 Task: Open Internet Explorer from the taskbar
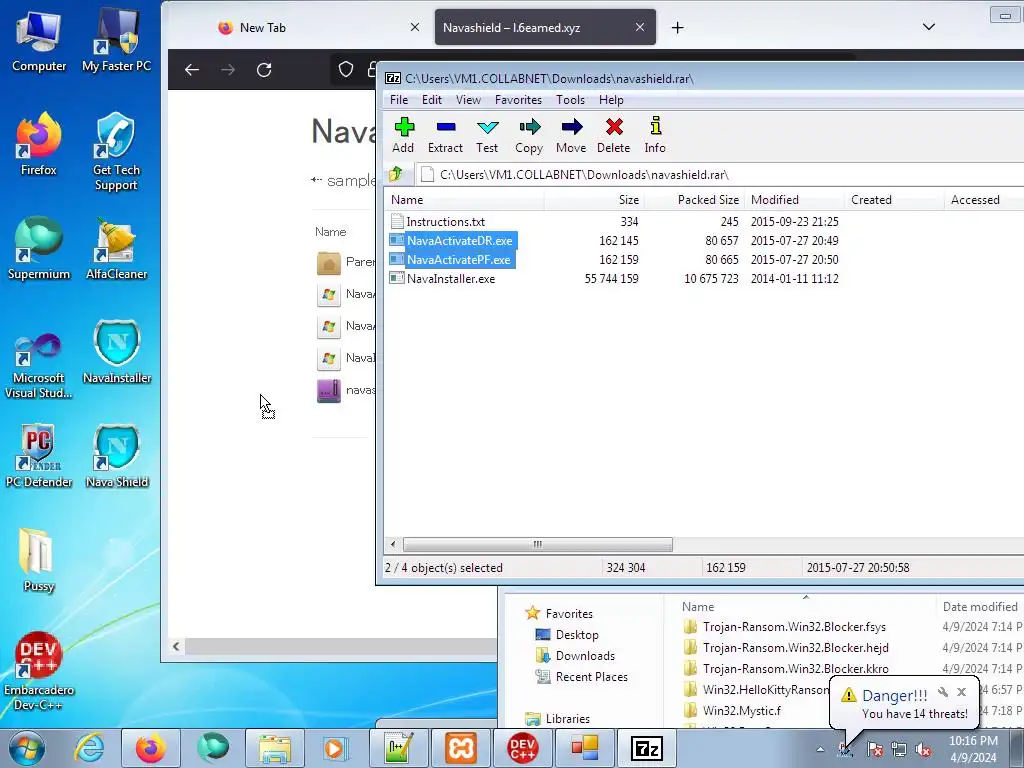click(89, 748)
